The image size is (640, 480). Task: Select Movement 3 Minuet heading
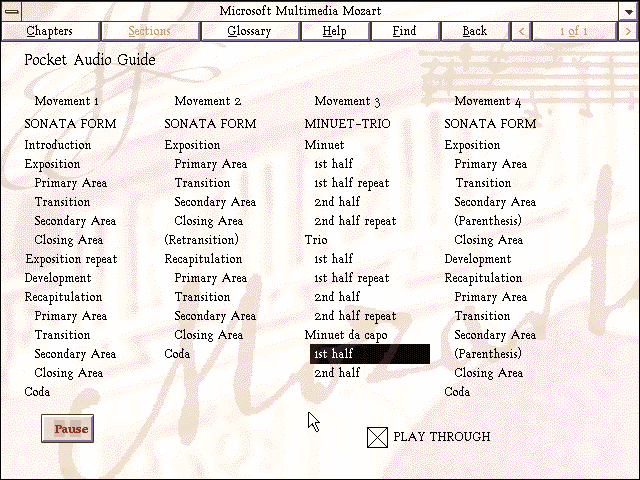coord(324,145)
